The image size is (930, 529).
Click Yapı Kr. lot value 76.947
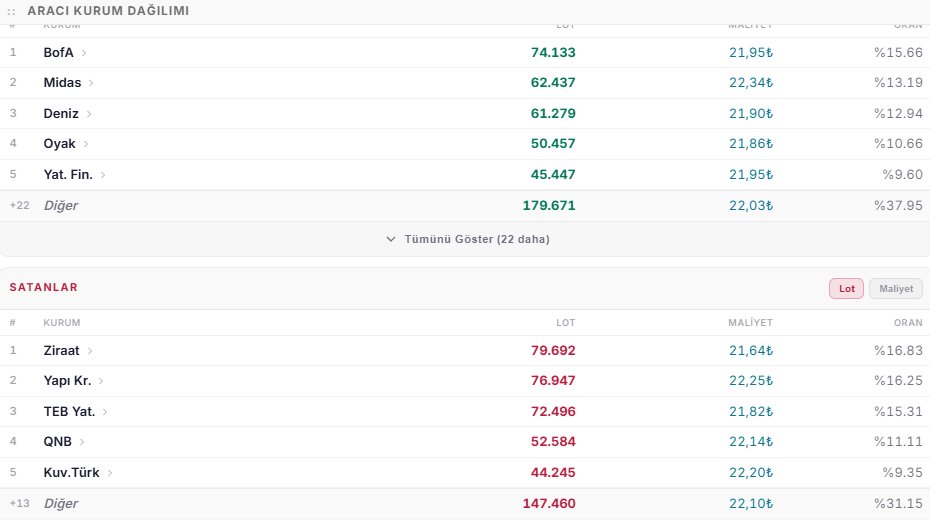pos(553,381)
